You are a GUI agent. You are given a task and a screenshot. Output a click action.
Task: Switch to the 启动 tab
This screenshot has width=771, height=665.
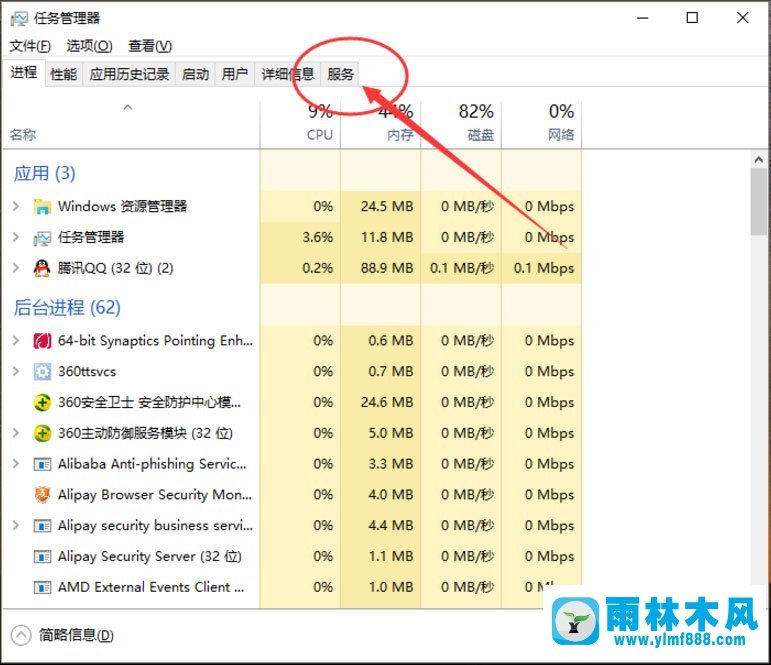pyautogui.click(x=195, y=74)
